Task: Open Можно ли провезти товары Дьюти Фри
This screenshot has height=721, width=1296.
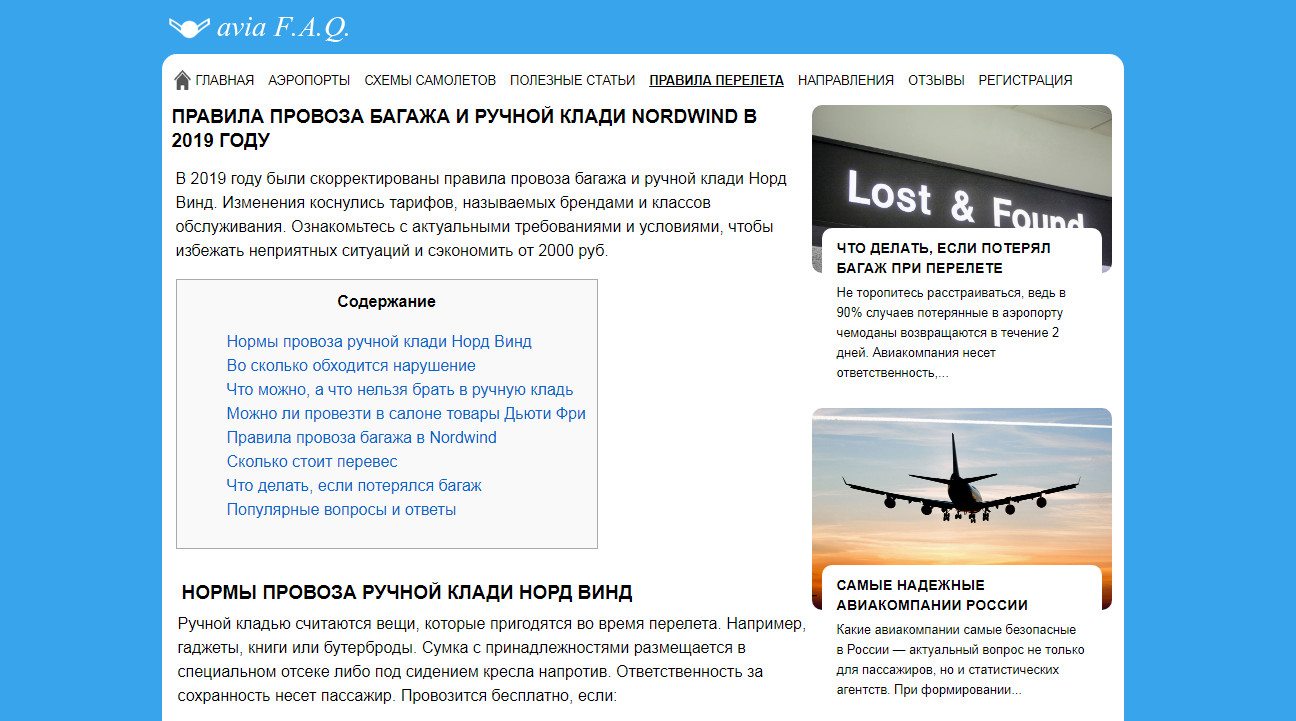Action: coord(406,414)
